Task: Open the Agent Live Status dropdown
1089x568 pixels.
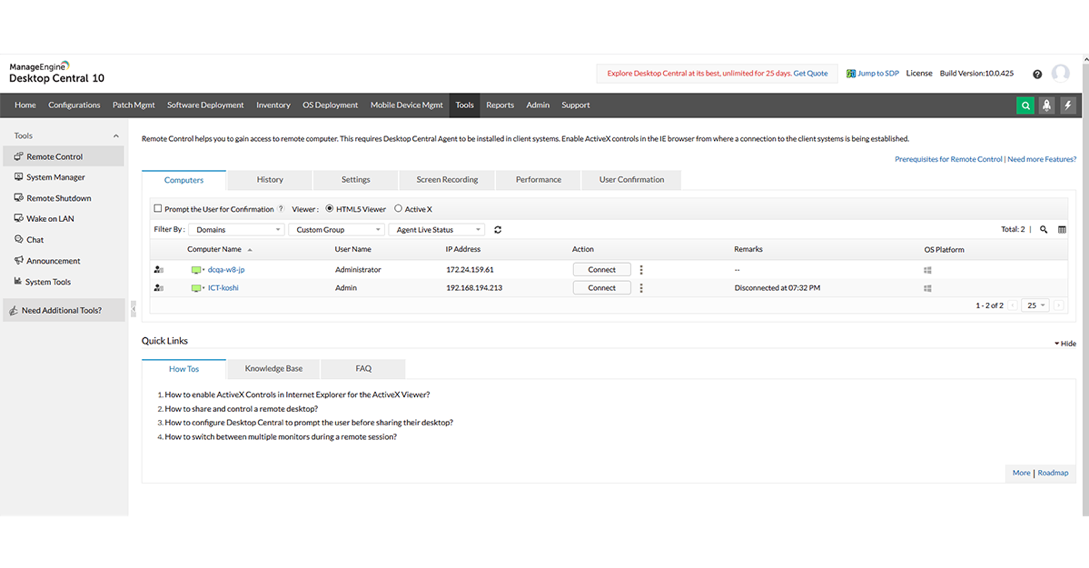Action: pos(437,230)
